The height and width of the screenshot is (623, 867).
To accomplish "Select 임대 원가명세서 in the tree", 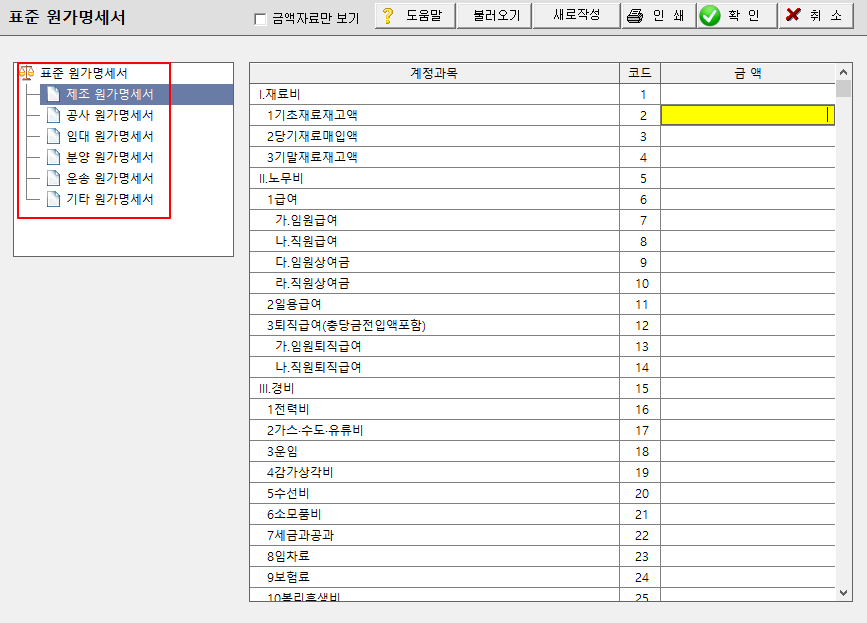I will 109,136.
